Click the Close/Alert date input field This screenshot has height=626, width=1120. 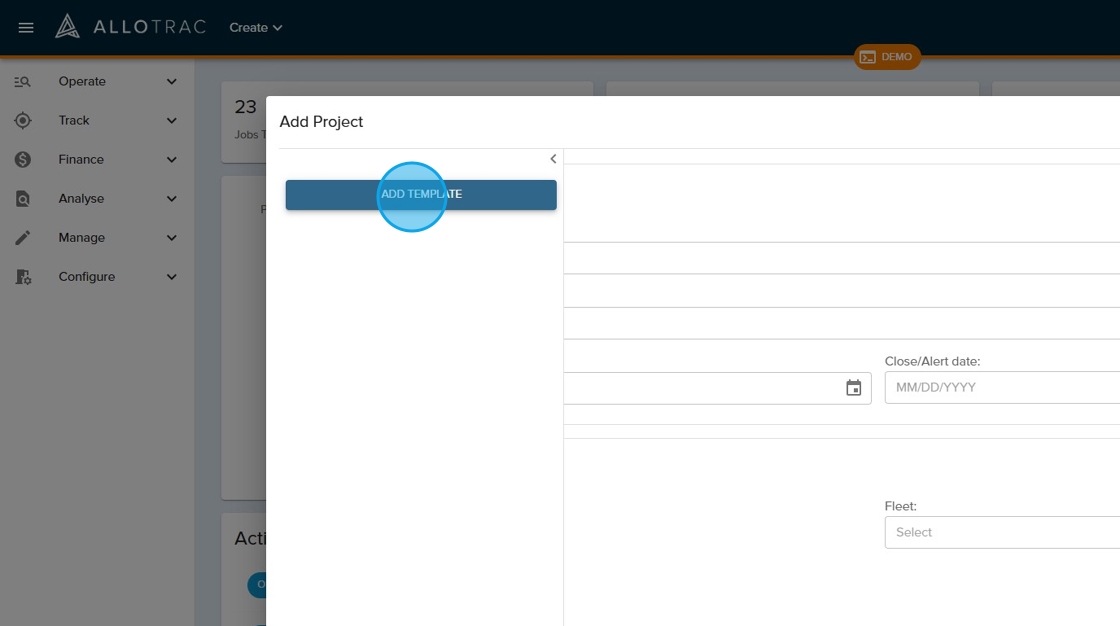(x=1001, y=388)
